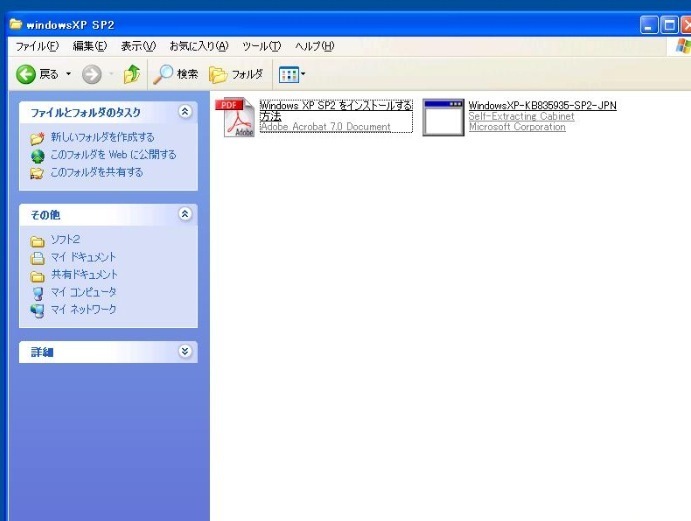691x521 pixels.
Task: Click 新しいフォルダを作成する link
Action: pyautogui.click(x=102, y=137)
